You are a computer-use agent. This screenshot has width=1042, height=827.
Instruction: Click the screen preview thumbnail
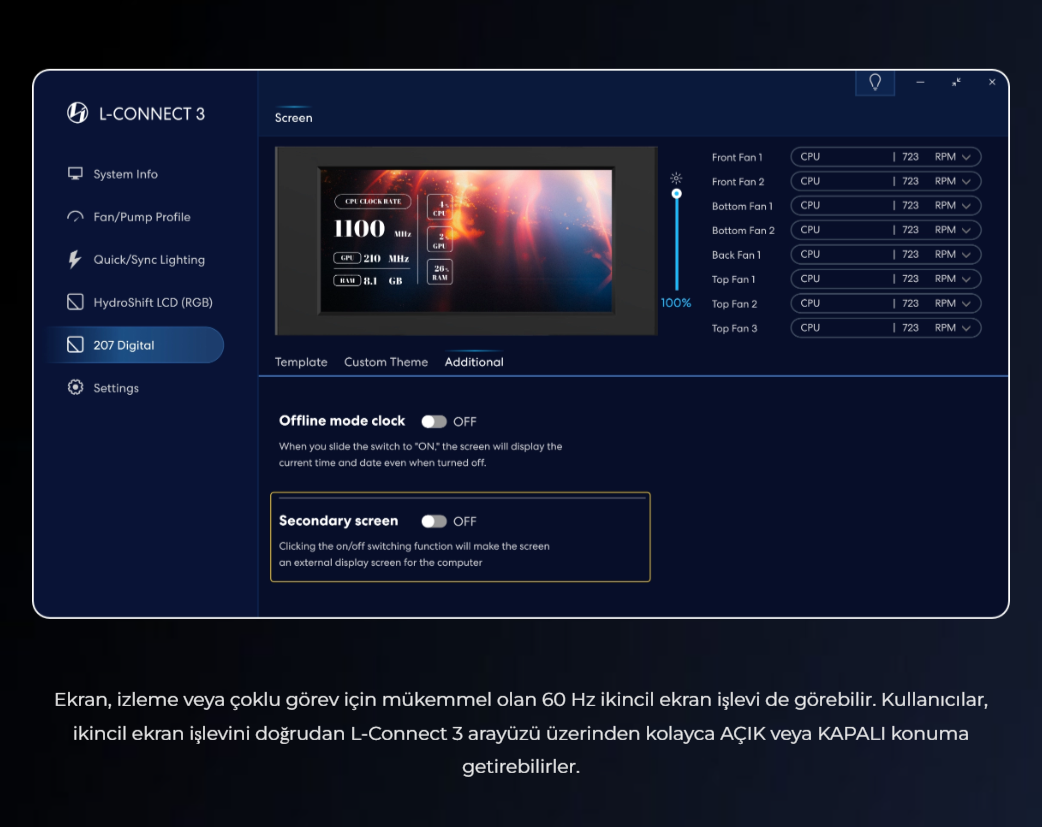click(466, 240)
